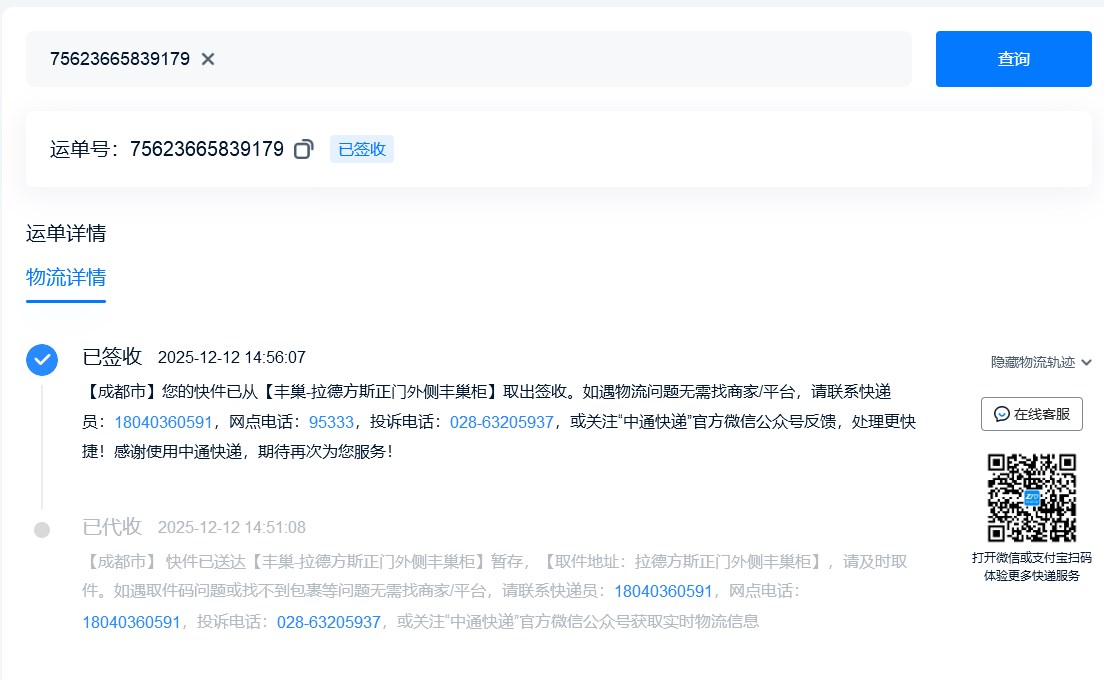Call courier 18040360591 in 已签收 entry
This screenshot has width=1104, height=680.
163,422
